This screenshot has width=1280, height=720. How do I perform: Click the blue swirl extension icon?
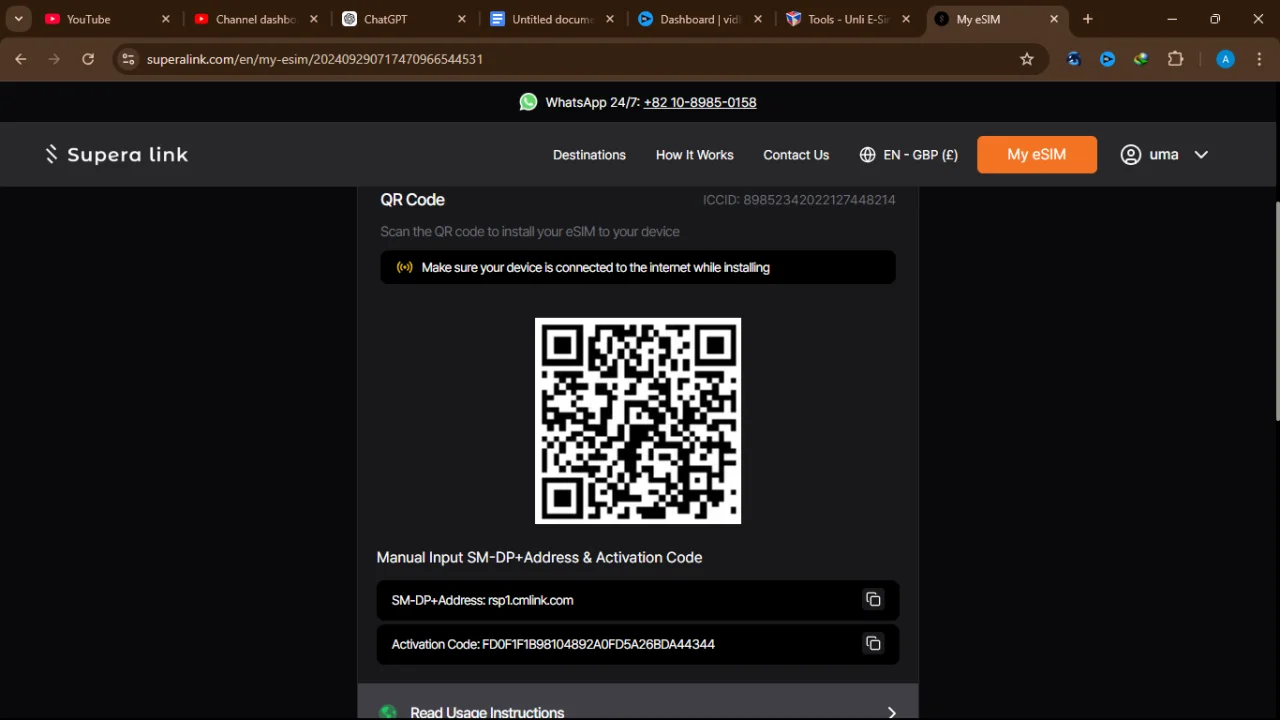(x=1074, y=59)
